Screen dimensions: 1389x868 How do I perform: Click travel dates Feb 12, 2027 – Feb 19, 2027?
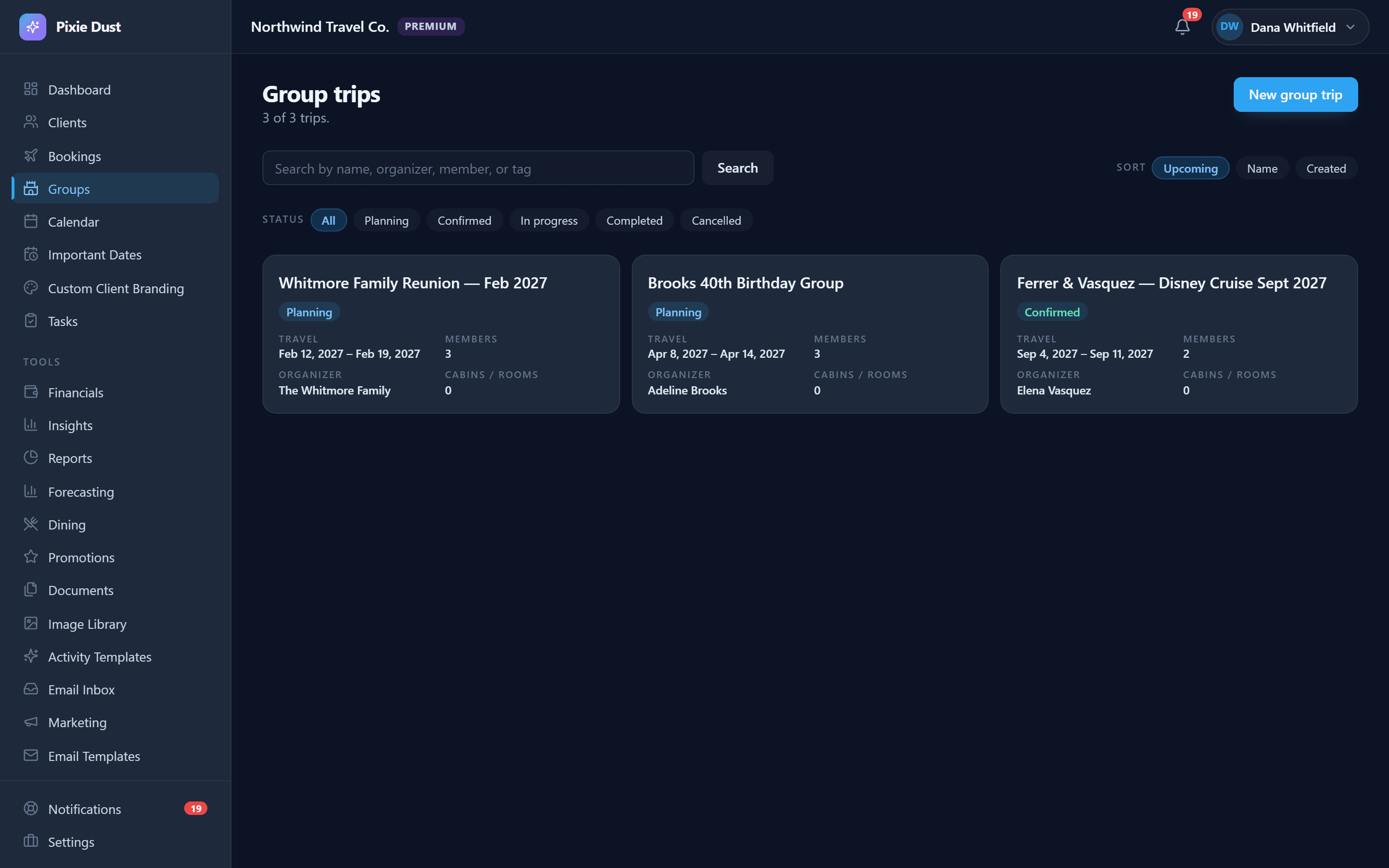[x=350, y=353]
